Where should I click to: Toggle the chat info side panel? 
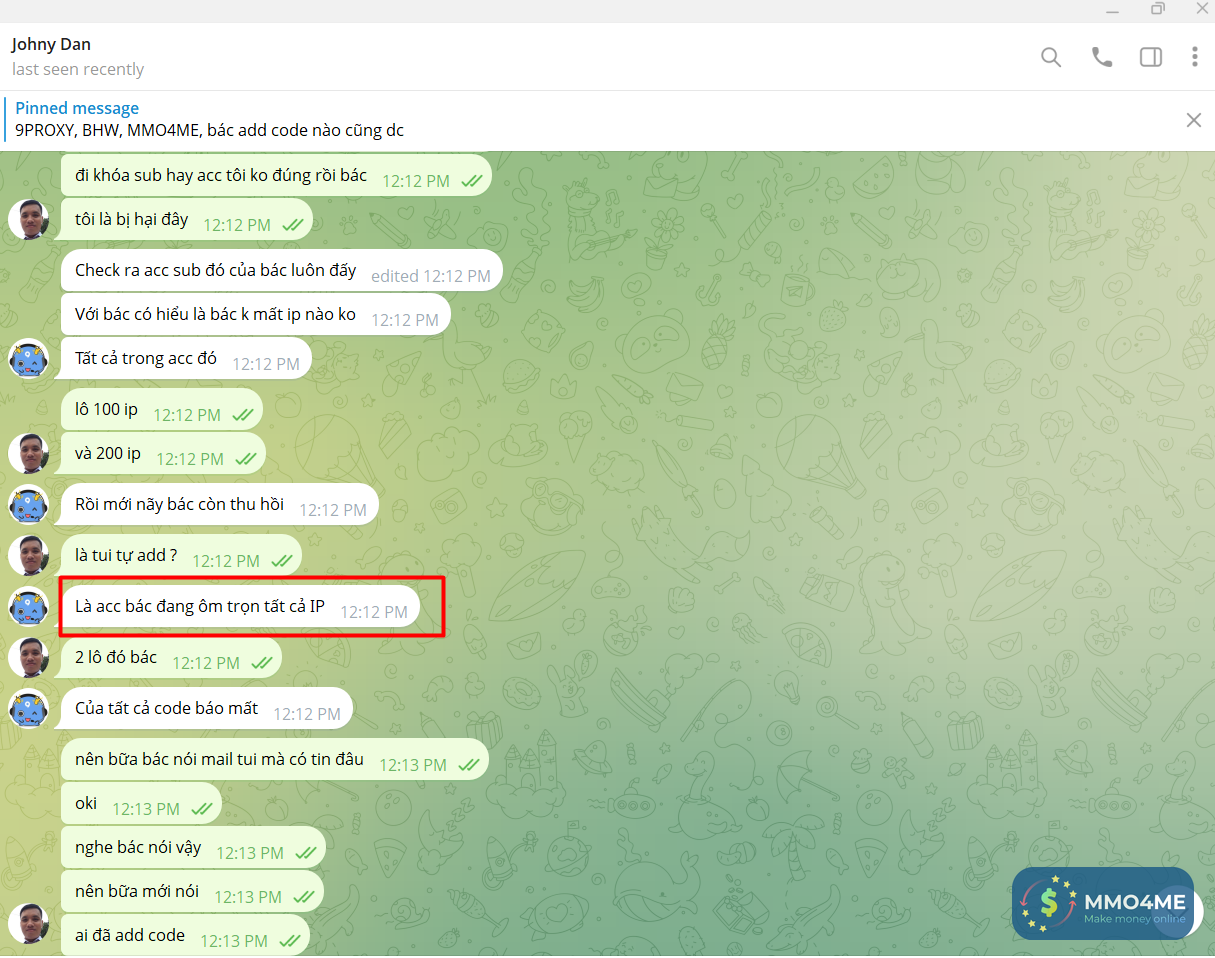[1150, 57]
